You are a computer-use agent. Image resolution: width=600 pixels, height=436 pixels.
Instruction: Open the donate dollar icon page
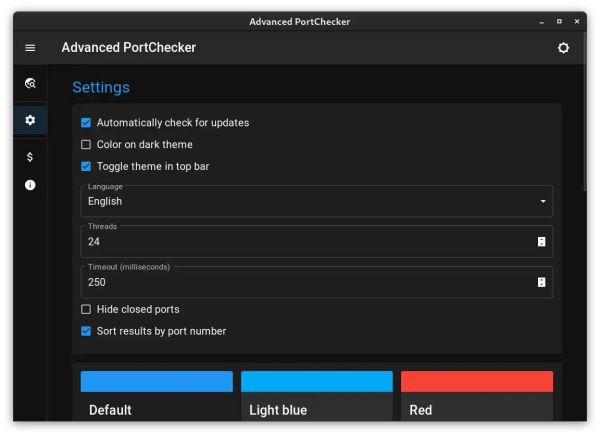(30, 157)
